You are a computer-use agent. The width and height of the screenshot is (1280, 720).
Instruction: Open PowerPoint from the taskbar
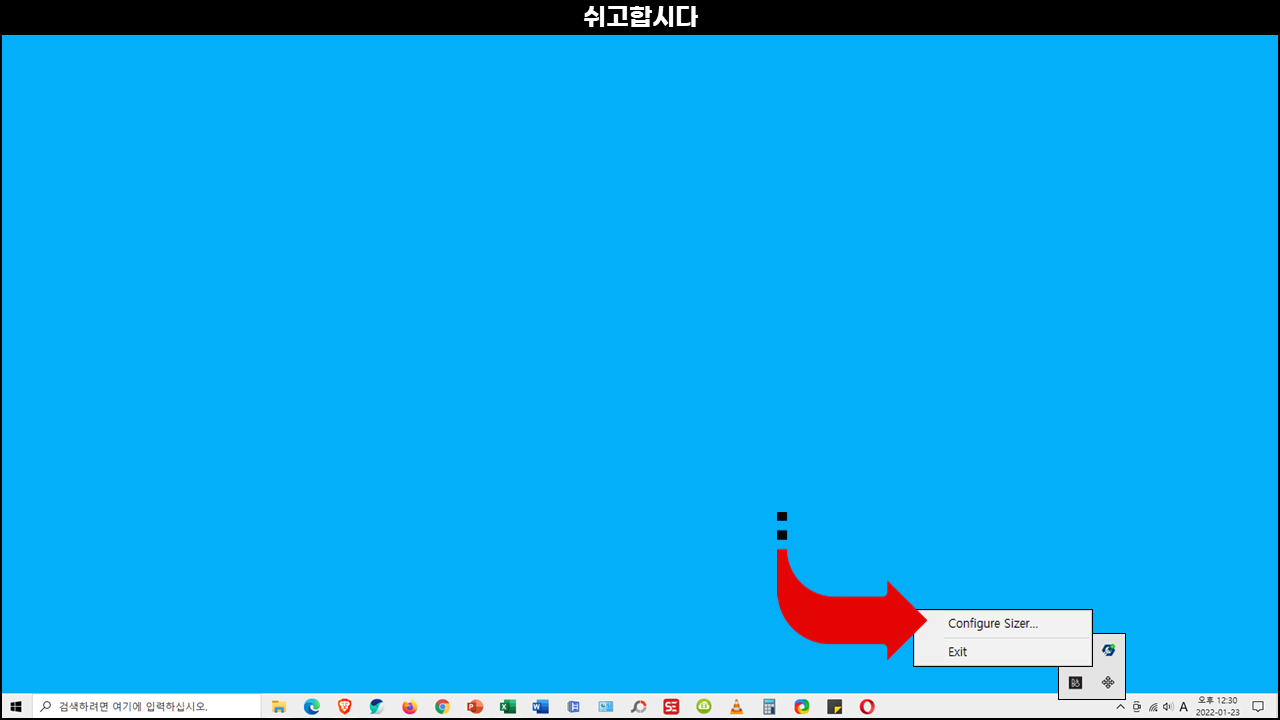click(x=475, y=707)
